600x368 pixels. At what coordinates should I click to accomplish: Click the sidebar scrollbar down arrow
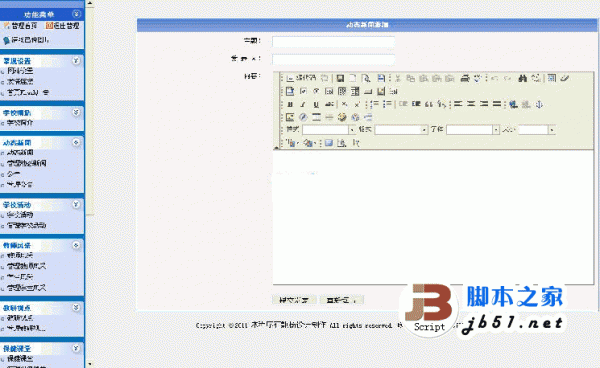pos(90,364)
